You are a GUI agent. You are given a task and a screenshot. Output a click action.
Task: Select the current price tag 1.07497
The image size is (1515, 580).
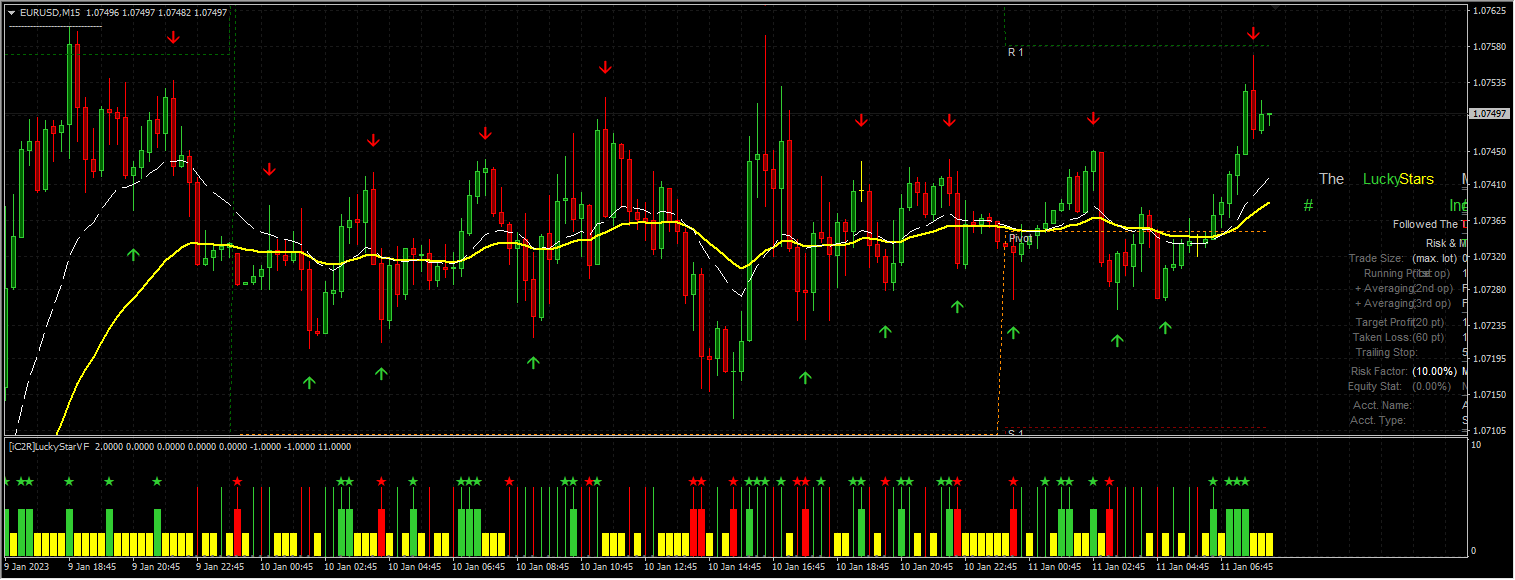coord(1489,114)
